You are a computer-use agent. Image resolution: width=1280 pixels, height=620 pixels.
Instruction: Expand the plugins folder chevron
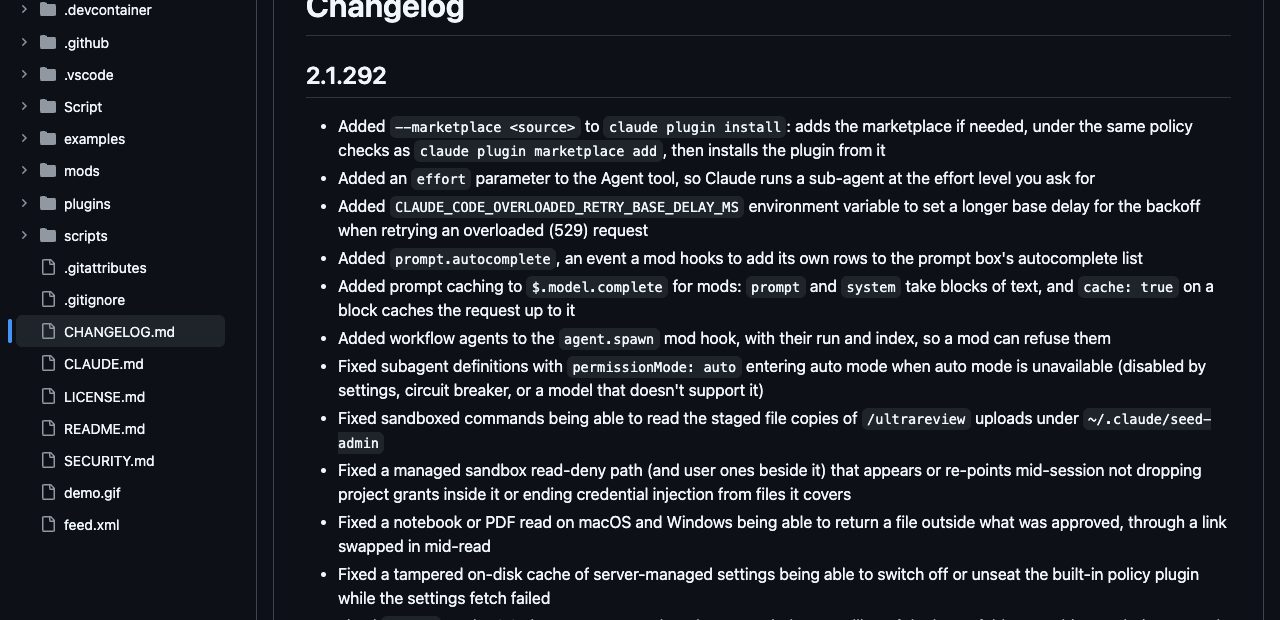click(24, 203)
